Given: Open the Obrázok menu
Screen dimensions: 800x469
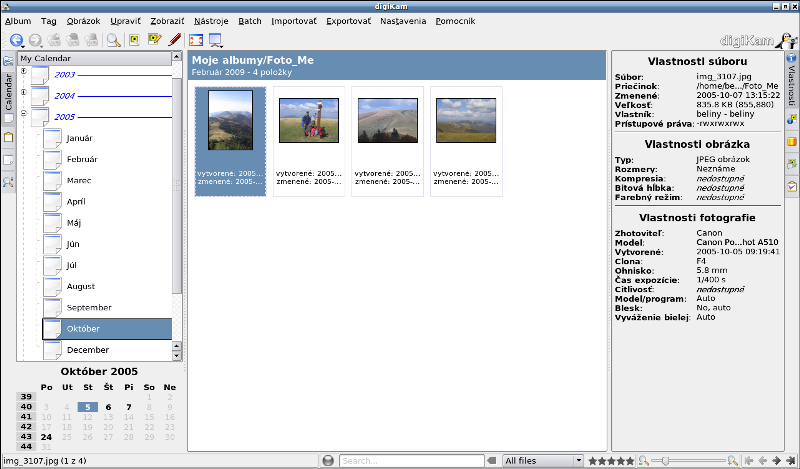Looking at the screenshot, I should click(83, 21).
